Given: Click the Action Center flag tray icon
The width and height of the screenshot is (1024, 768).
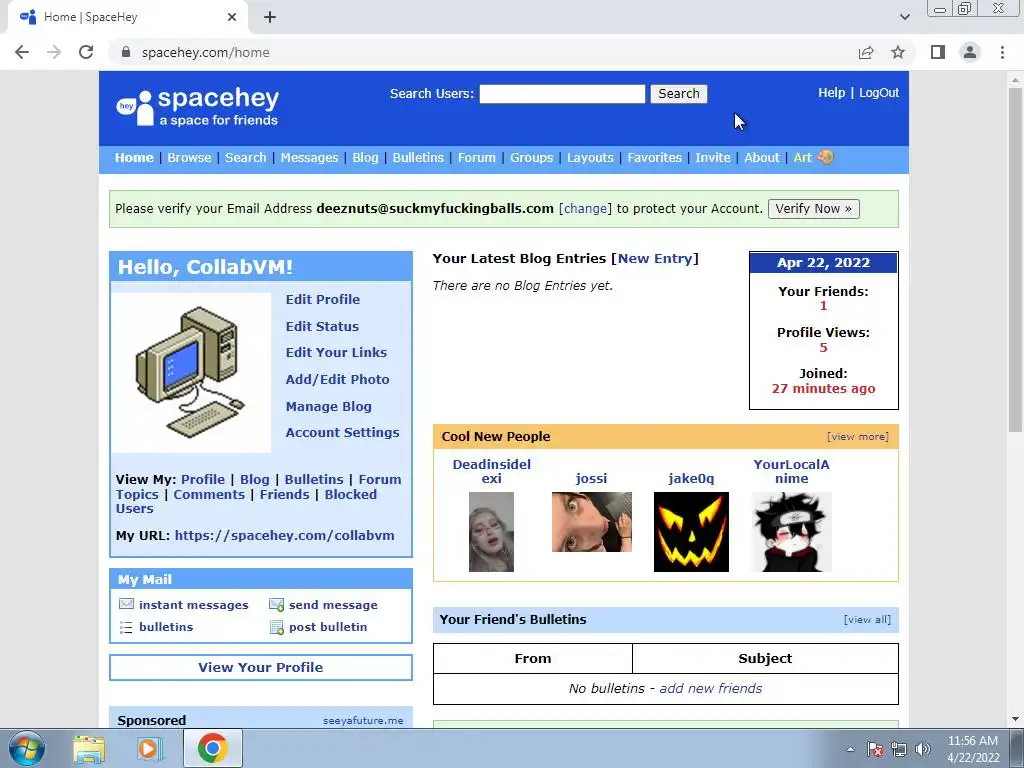Looking at the screenshot, I should click(x=874, y=749).
